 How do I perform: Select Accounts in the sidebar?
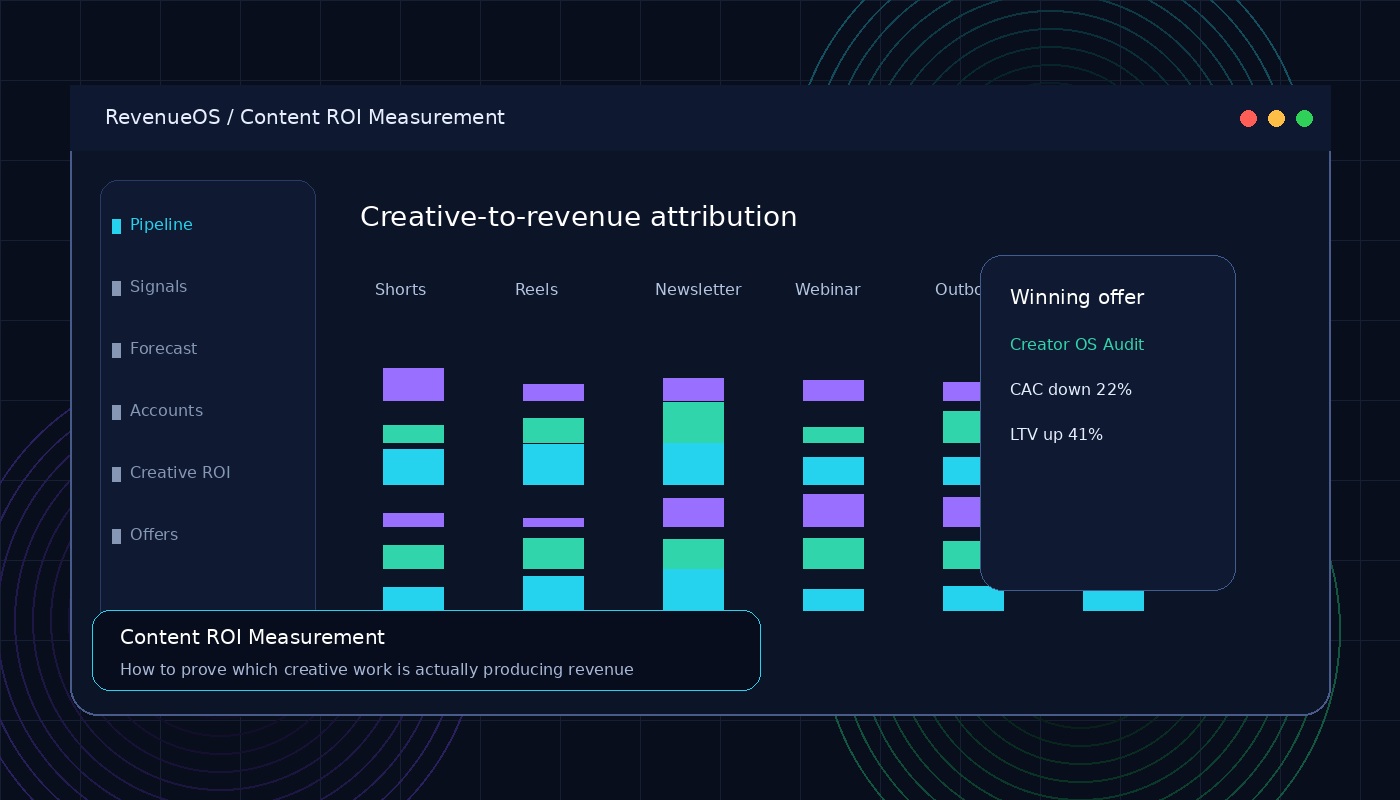coord(157,411)
